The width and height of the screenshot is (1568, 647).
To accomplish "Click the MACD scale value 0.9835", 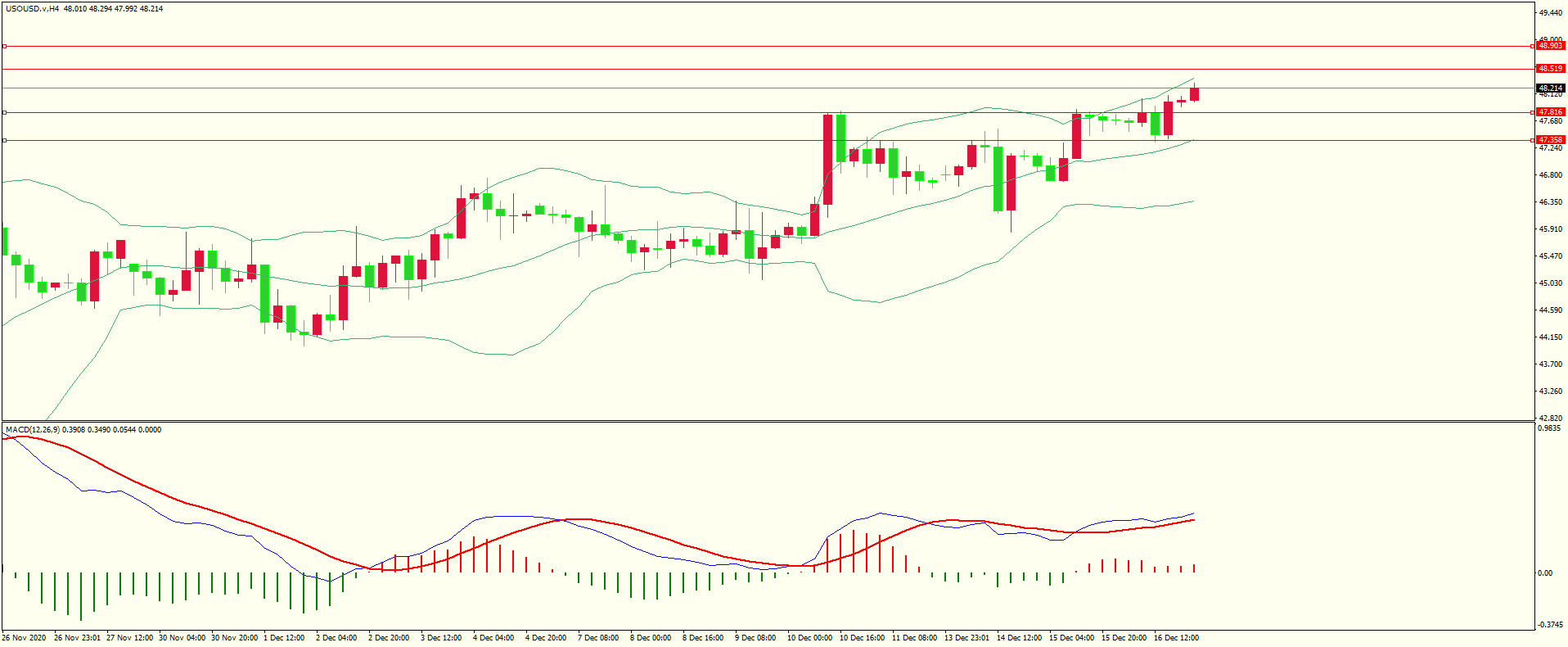I will point(1551,428).
